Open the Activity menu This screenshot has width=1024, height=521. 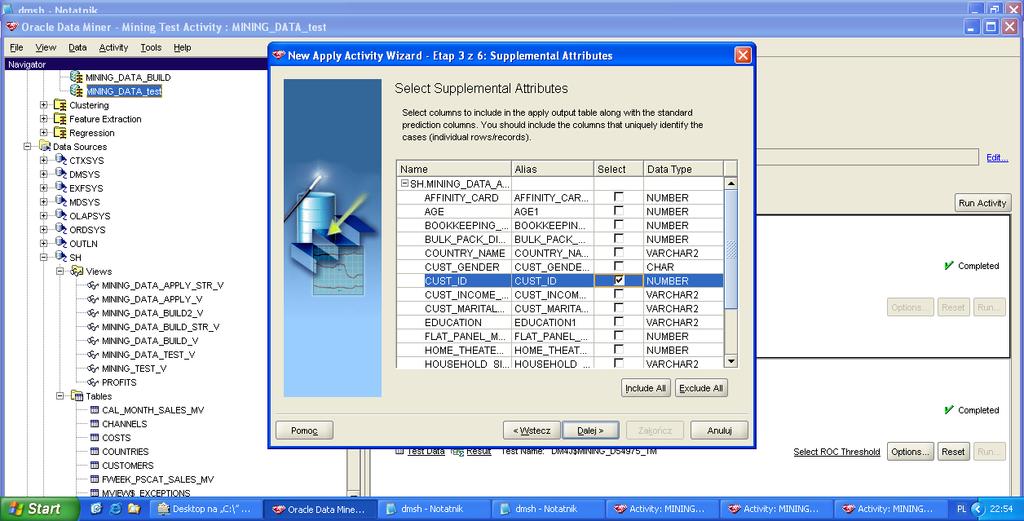(114, 48)
